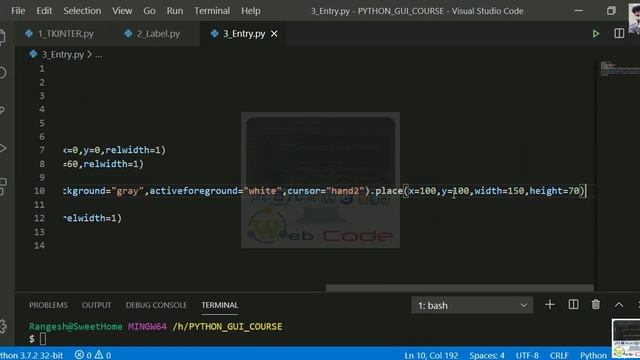The width and height of the screenshot is (640, 360).
Task: Click the Python 3.7.2 32-bit interpreter status
Action: click(31, 355)
